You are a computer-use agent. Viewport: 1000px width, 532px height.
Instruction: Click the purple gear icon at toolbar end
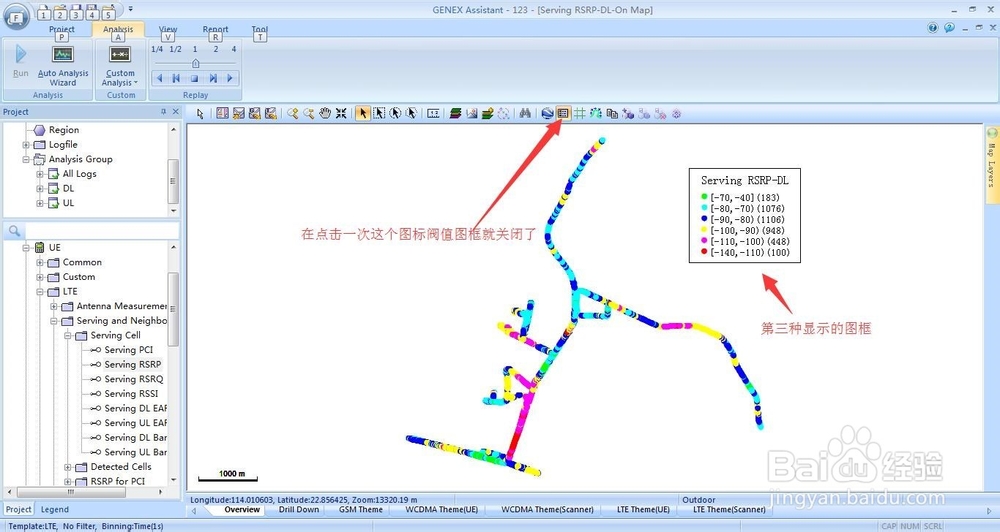[x=676, y=114]
